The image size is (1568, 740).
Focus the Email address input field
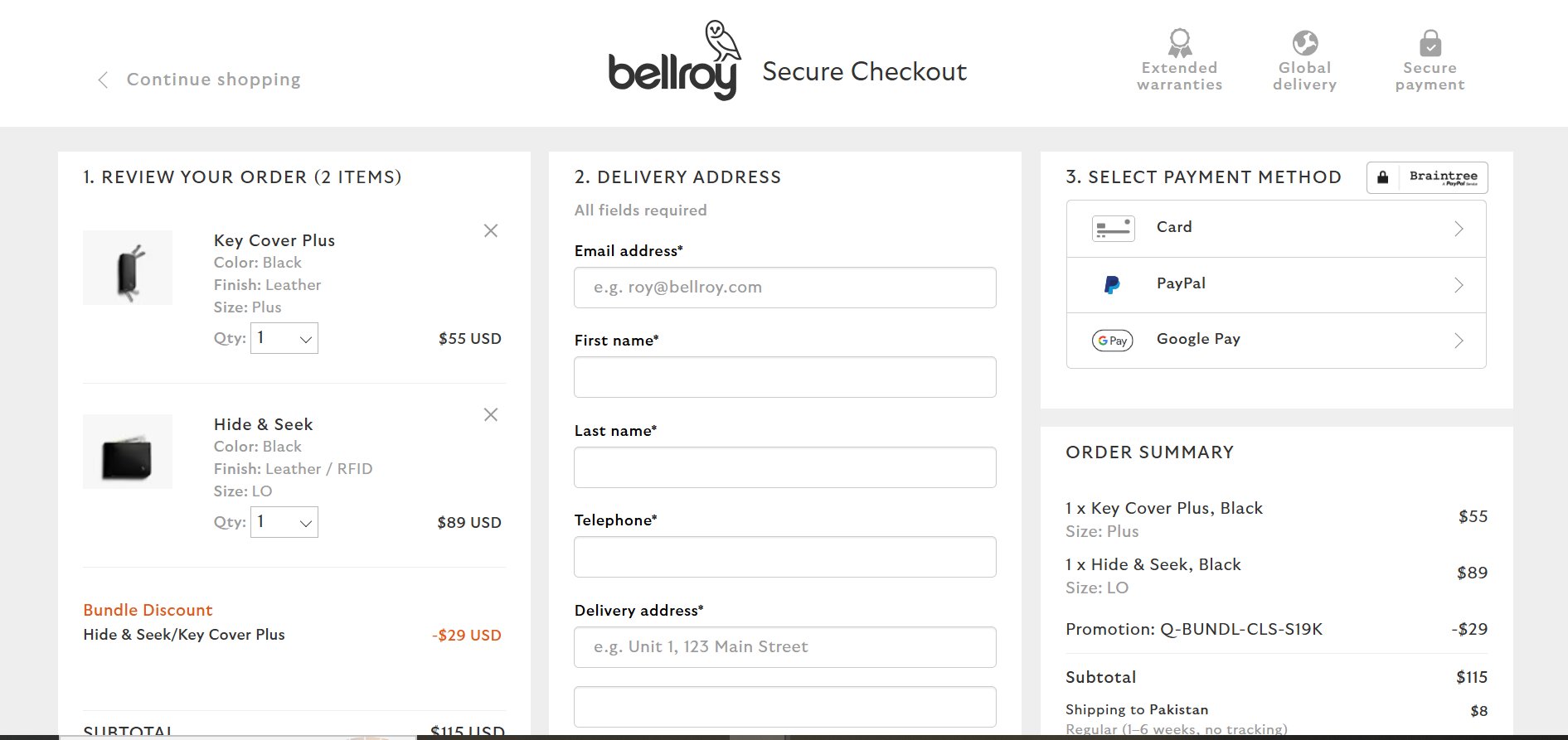pyautogui.click(x=784, y=288)
